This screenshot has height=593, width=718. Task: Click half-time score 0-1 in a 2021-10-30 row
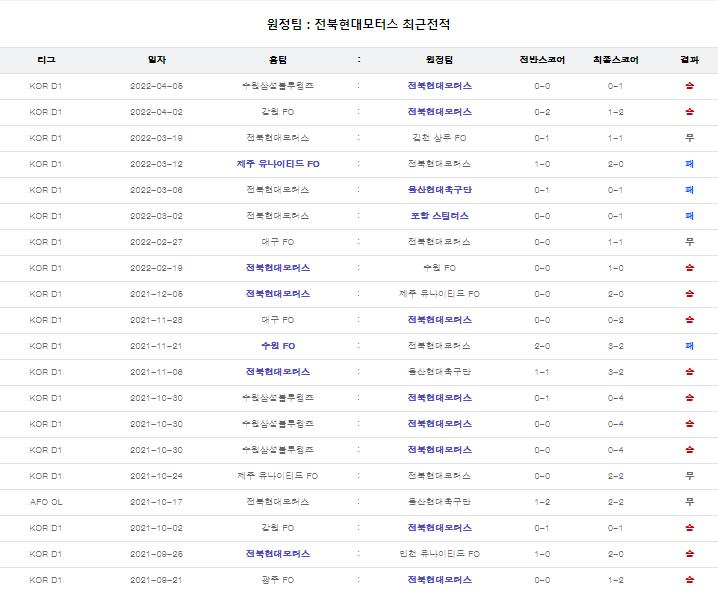pos(542,398)
